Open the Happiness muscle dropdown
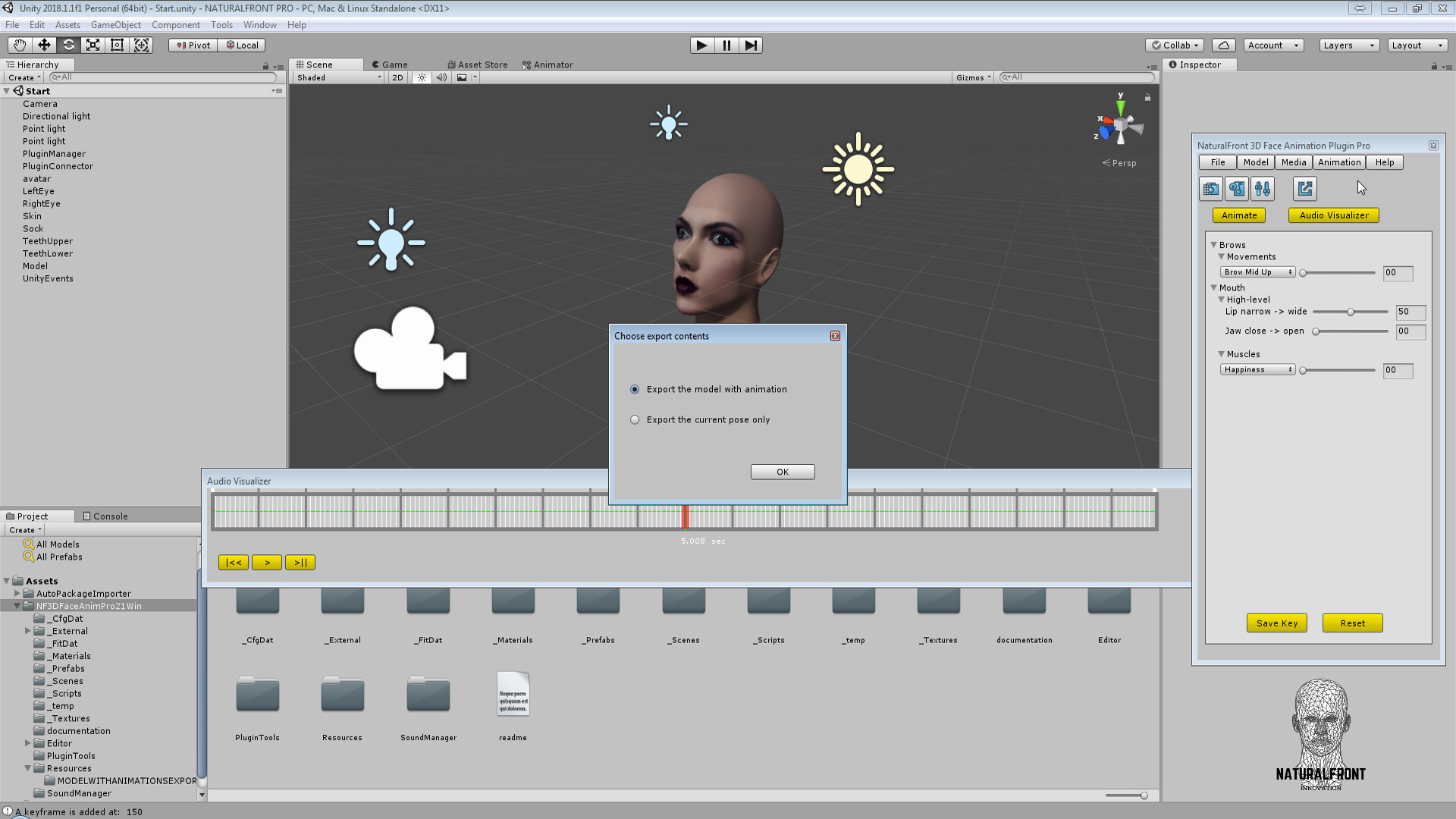1456x819 pixels. 1257,369
